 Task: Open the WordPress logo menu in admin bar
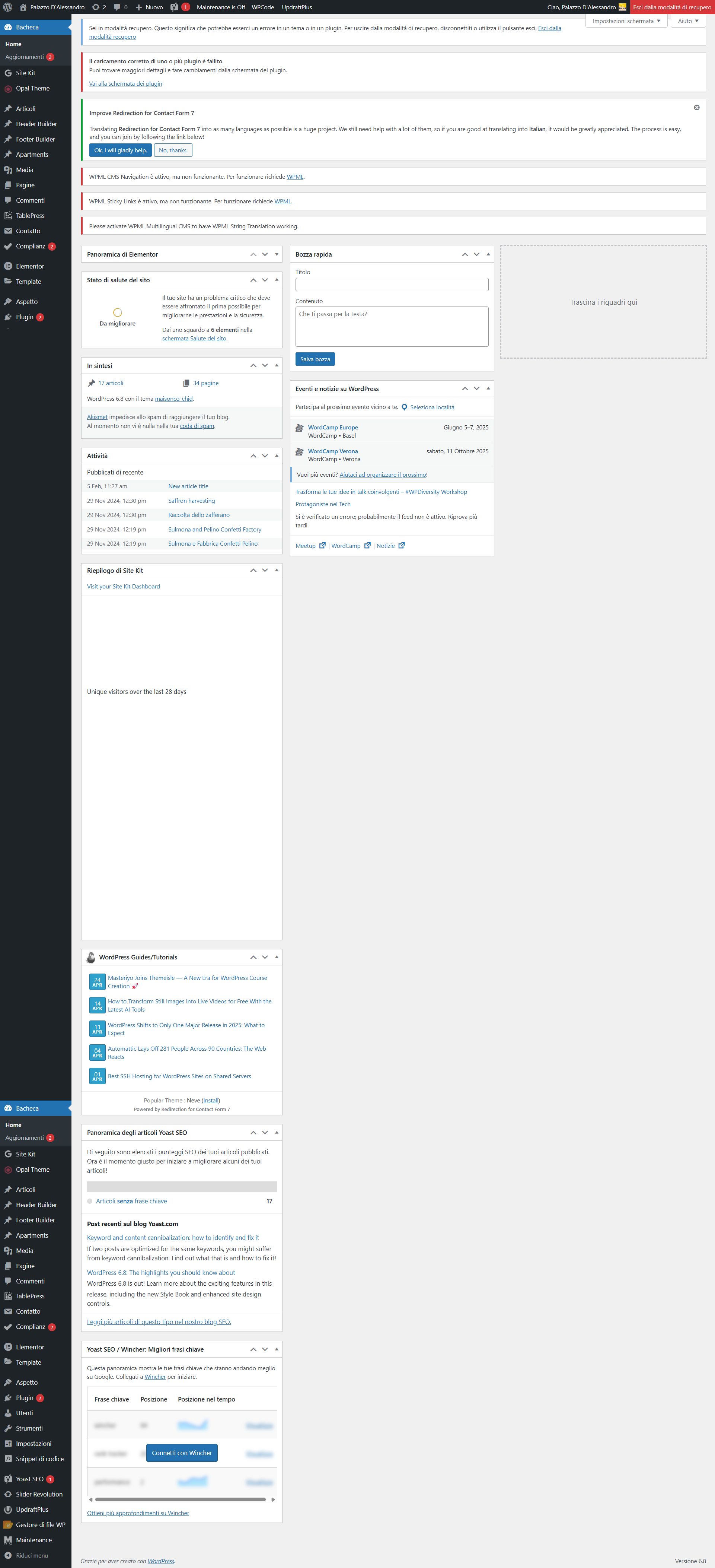pyautogui.click(x=8, y=7)
